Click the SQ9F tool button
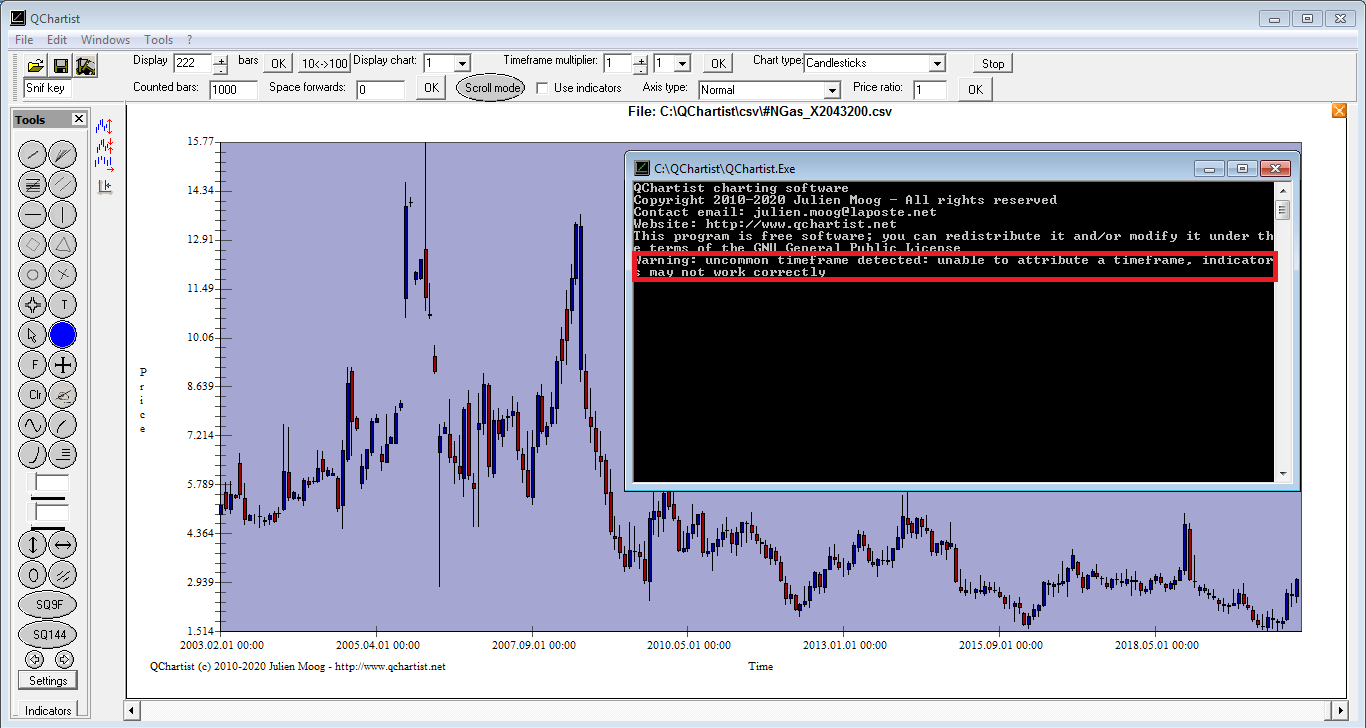Image resolution: width=1366 pixels, height=728 pixels. (48, 605)
